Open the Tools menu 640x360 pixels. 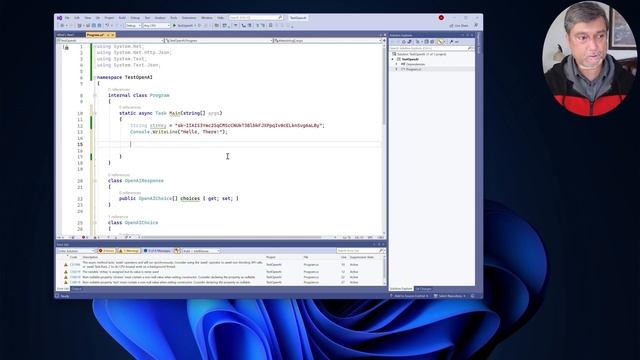pyautogui.click(x=173, y=18)
